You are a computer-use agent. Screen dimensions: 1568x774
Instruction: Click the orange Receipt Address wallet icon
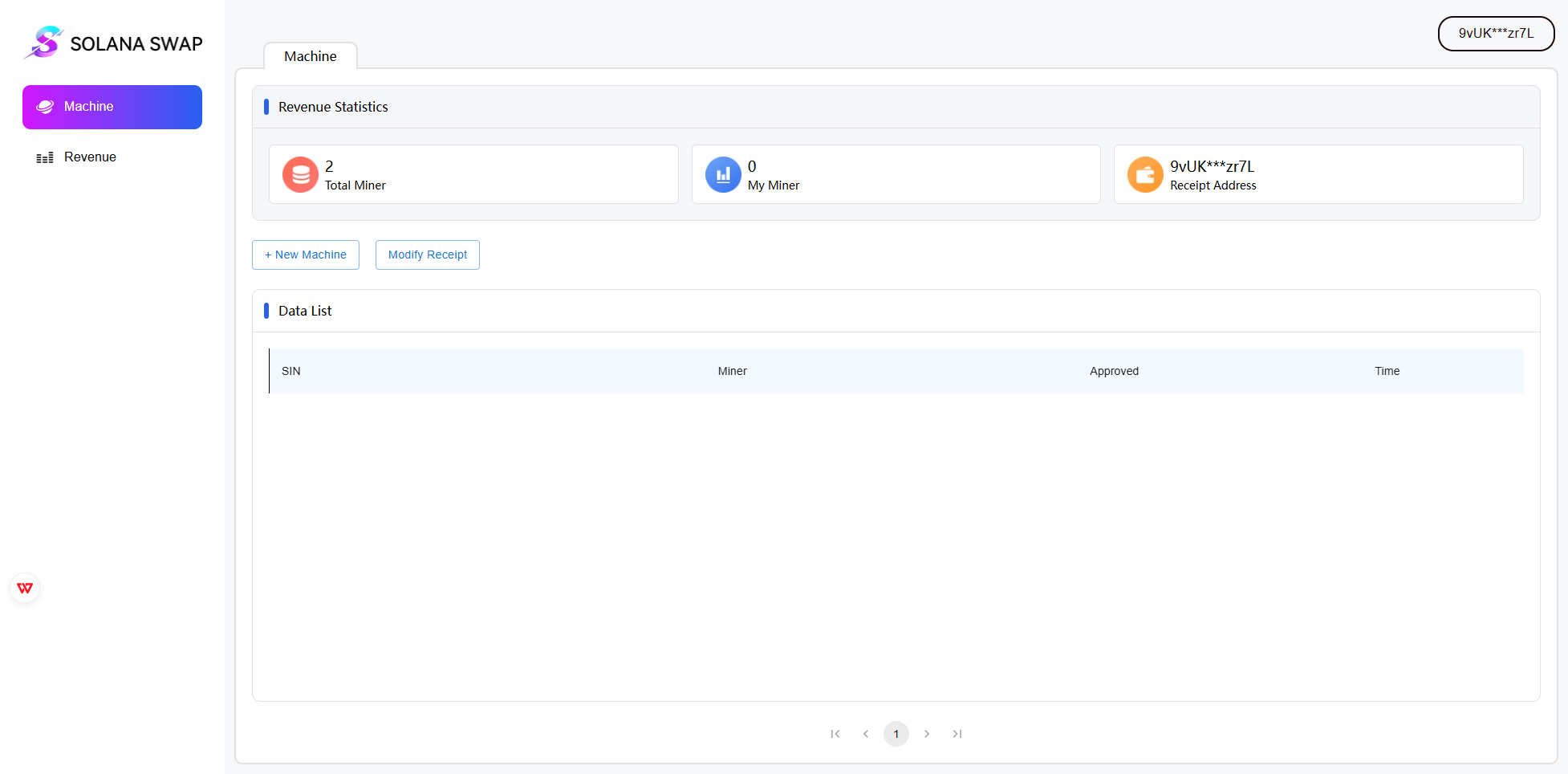[1144, 174]
